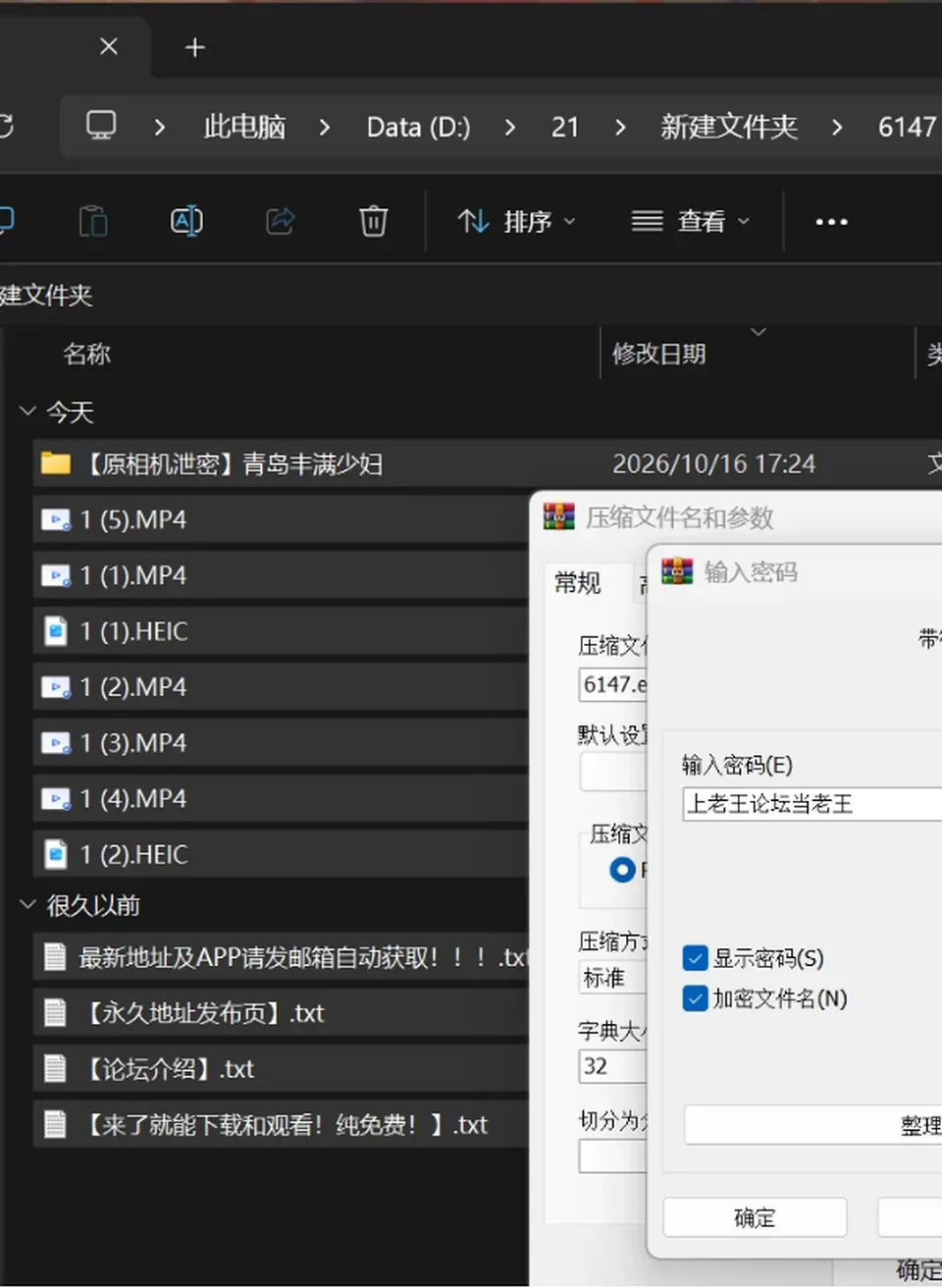Screen dimensions: 942x1288
Task: Close the current Explorer tab
Action: [x=109, y=46]
